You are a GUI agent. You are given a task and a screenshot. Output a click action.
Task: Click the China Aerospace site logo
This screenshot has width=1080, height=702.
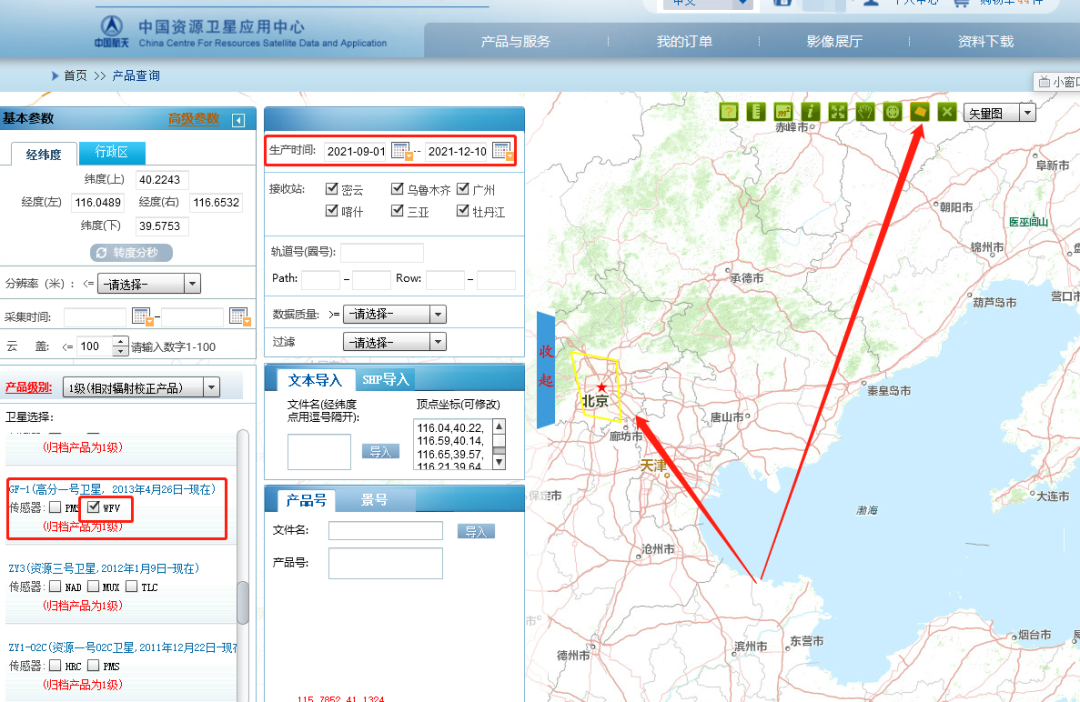[x=112, y=32]
